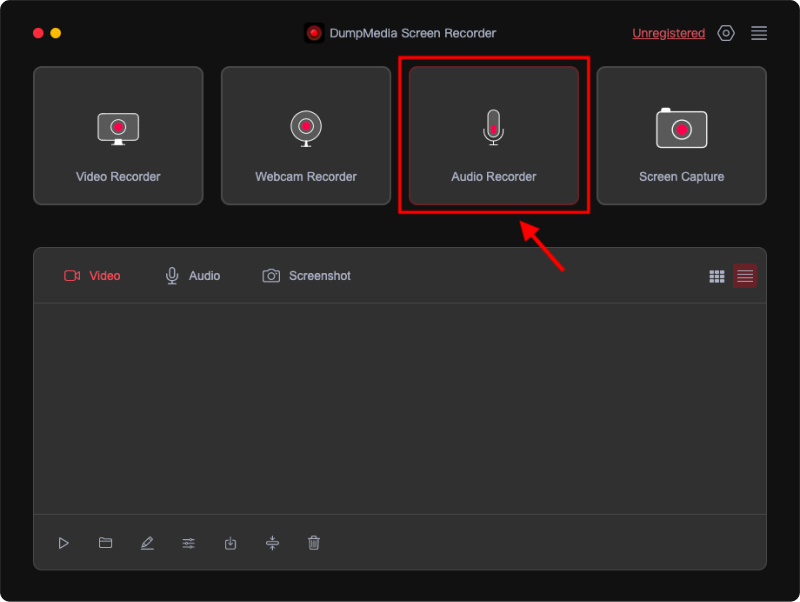Click the red close window button
This screenshot has width=800, height=602.
coord(38,33)
